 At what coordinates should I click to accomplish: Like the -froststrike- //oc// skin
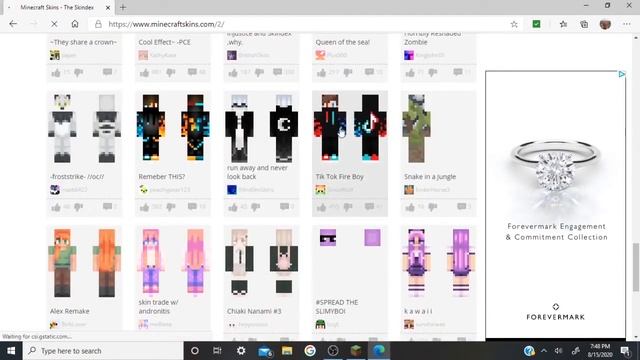56,207
